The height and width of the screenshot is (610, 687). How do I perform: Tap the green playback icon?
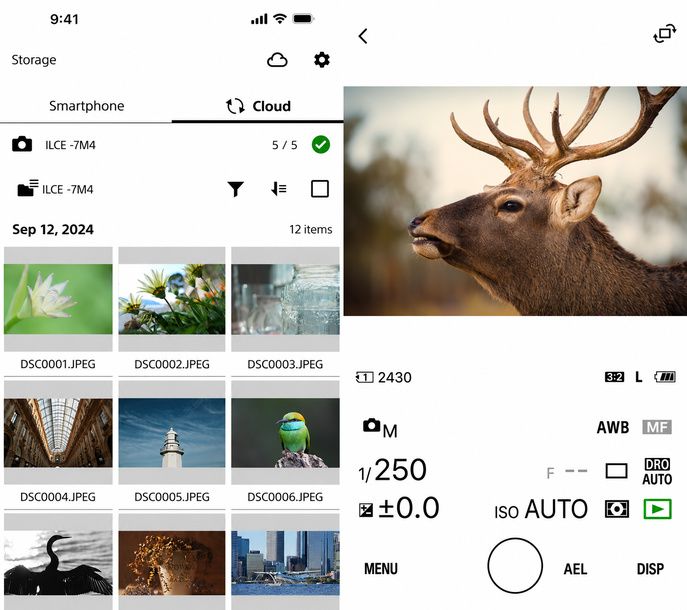pyautogui.click(x=657, y=509)
